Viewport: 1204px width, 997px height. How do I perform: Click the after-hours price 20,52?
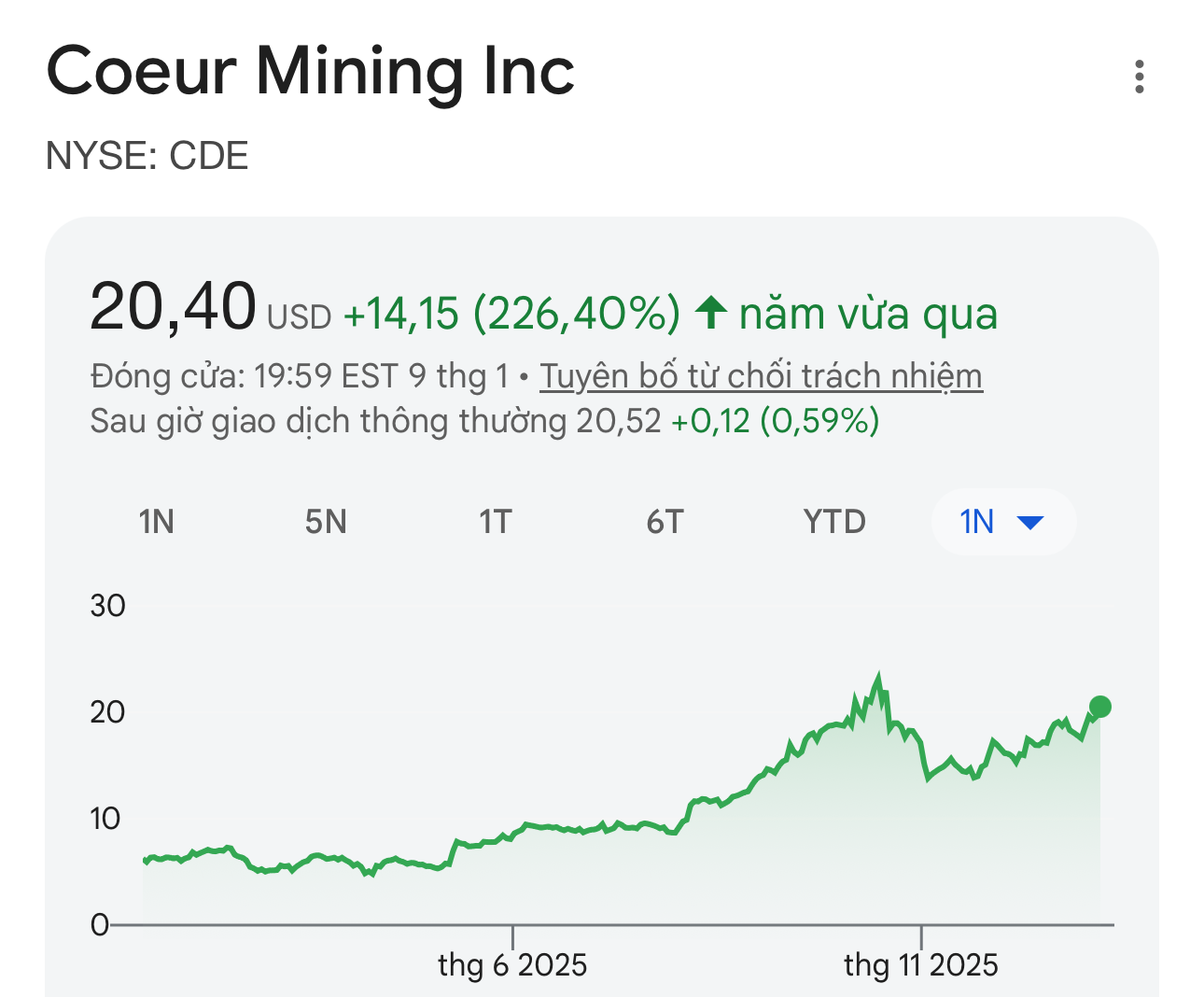pyautogui.click(x=618, y=421)
